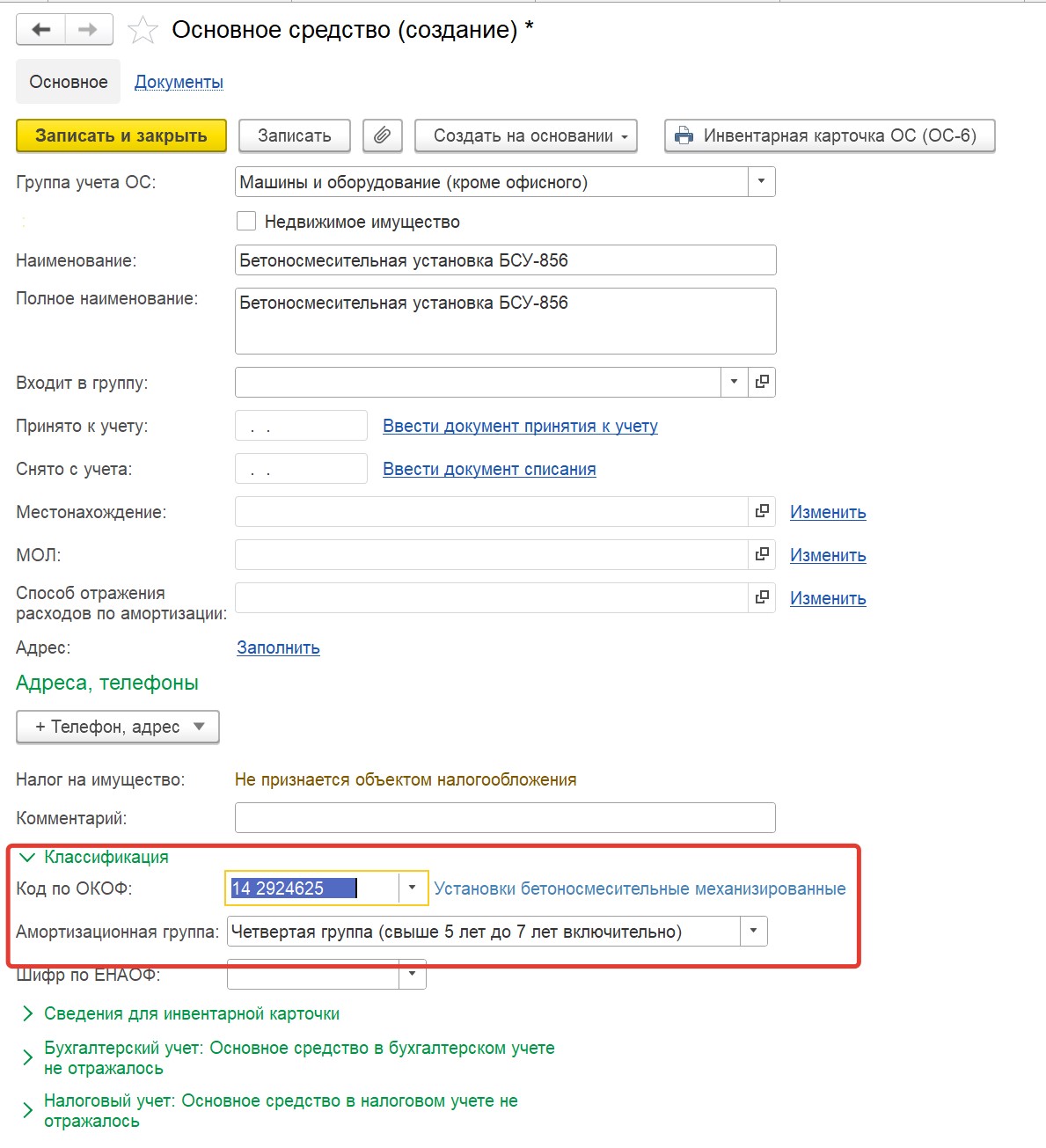Screen dimensions: 1046x1148
Task: Click into Полное наименование text area
Action: (505, 321)
